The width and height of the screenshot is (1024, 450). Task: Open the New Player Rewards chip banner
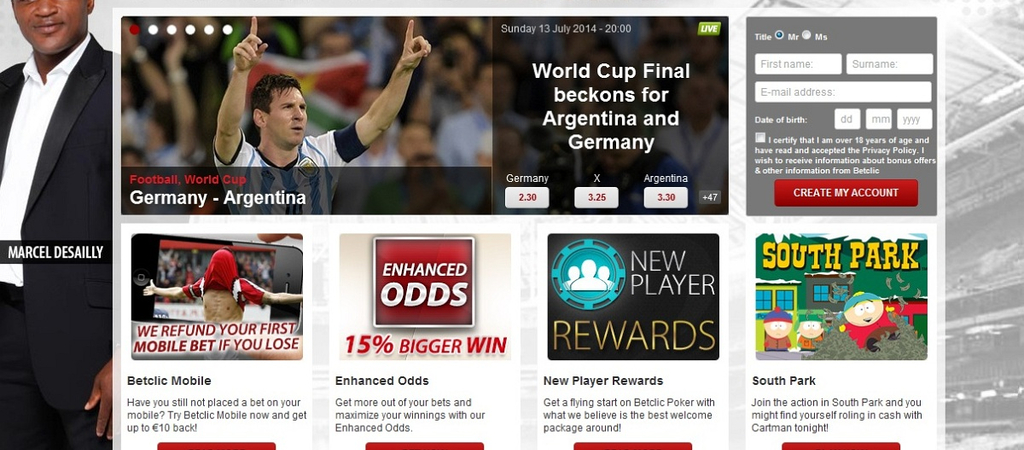tap(633, 297)
